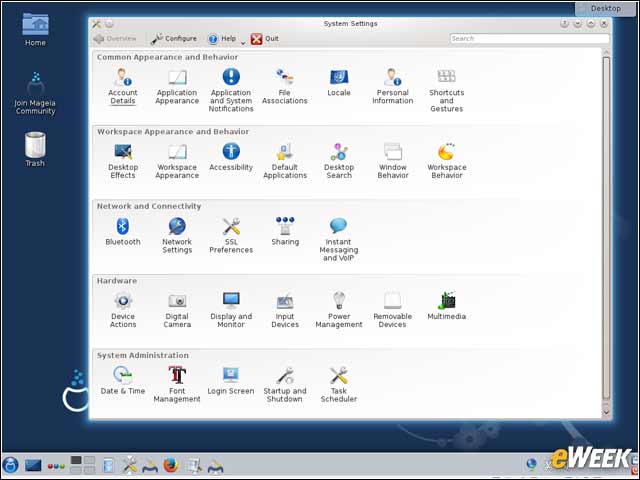
Task: Open Desktop Effects settings
Action: pyautogui.click(x=123, y=161)
